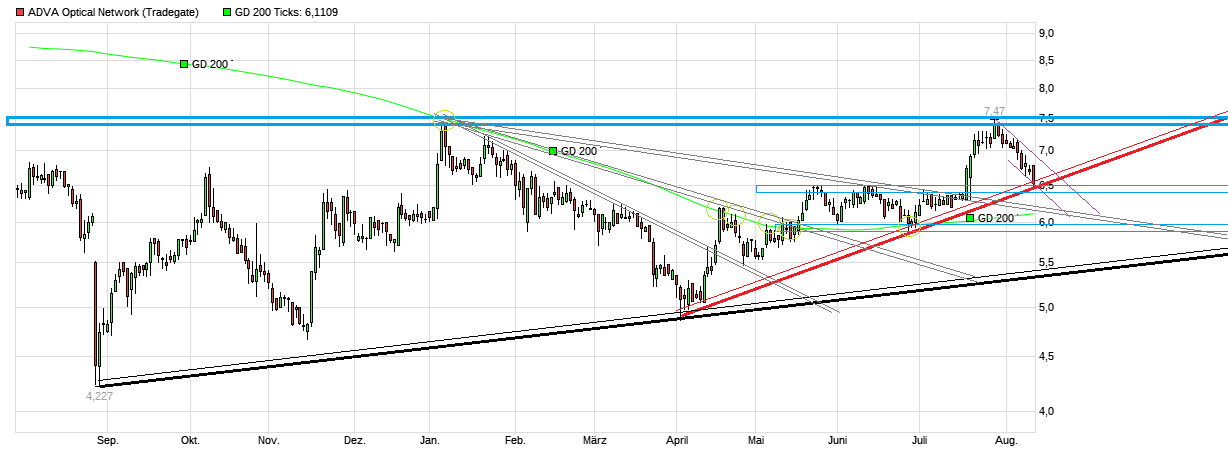Select the ADVA Optical Network (Tradegate) legend label
Screen dimensions: 1228x471
point(114,12)
